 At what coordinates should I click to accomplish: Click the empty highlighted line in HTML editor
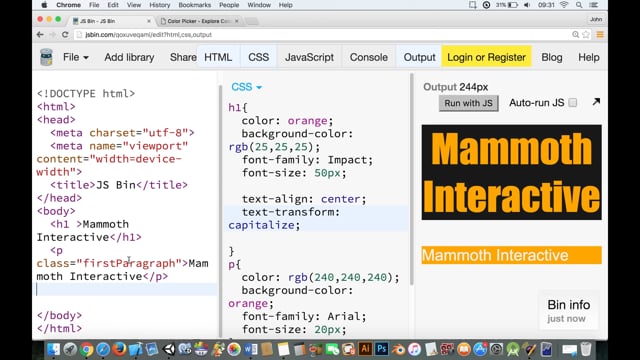tap(126, 289)
